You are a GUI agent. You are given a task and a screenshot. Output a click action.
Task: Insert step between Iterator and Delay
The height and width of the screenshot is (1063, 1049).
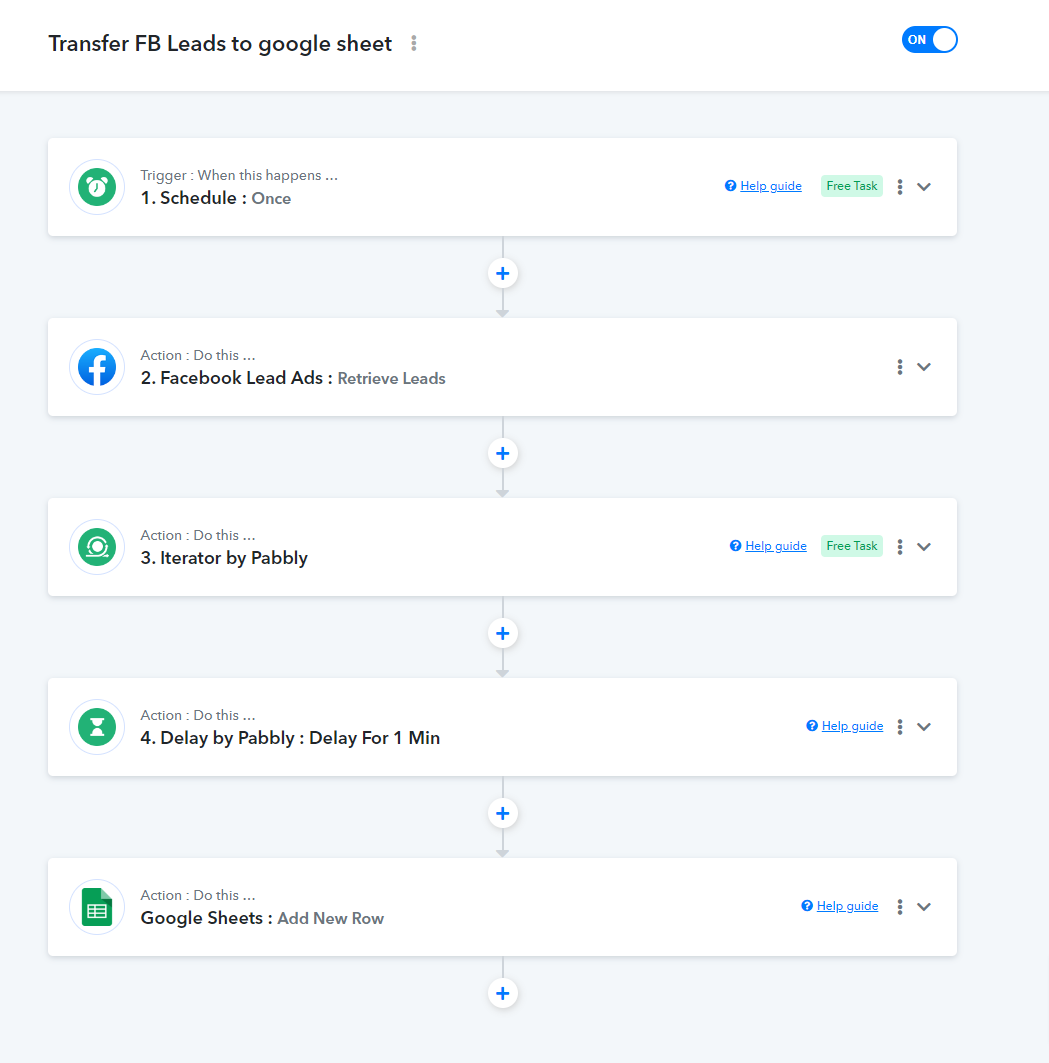coord(502,633)
